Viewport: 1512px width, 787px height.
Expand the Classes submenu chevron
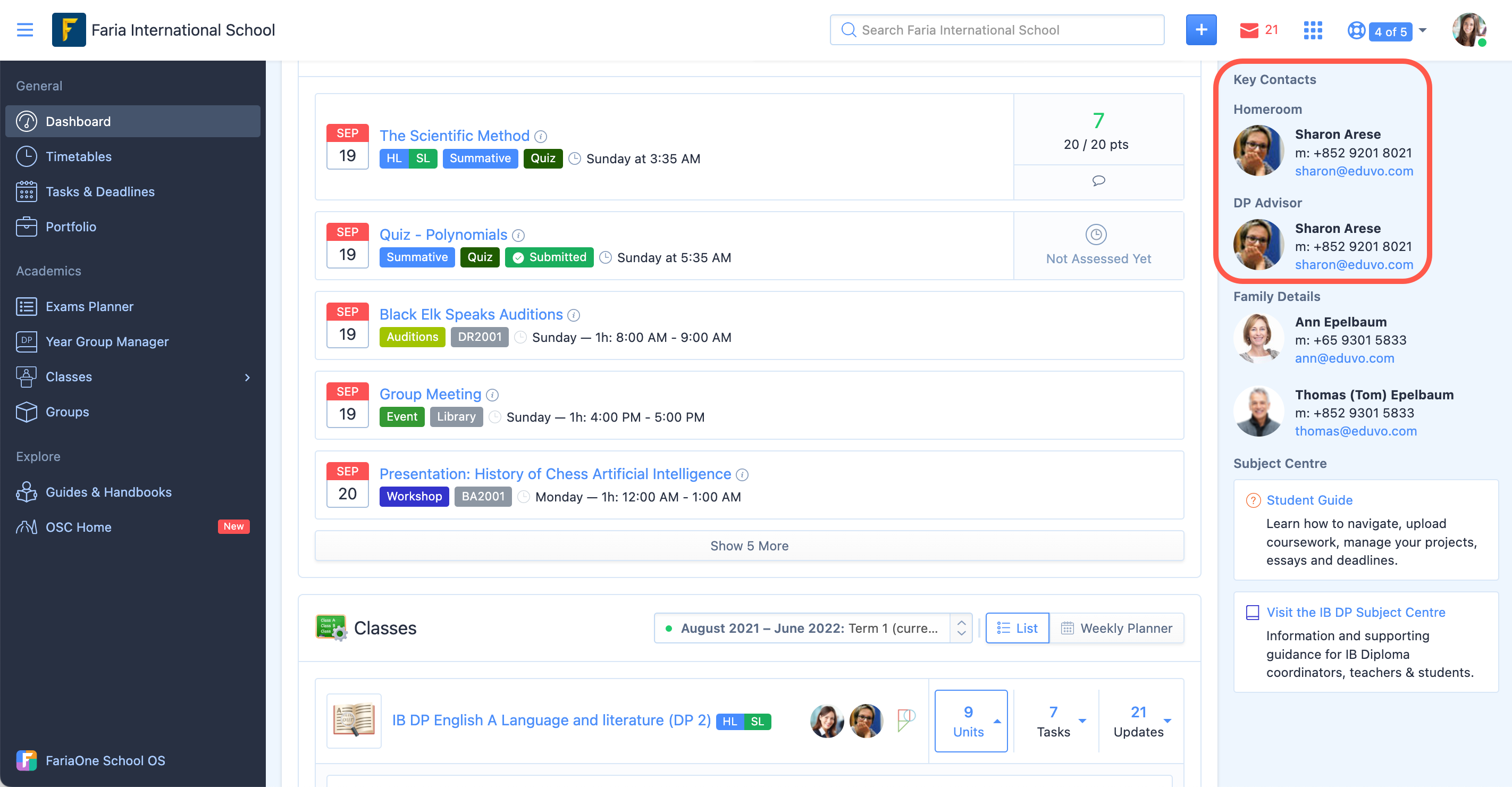pyautogui.click(x=247, y=378)
